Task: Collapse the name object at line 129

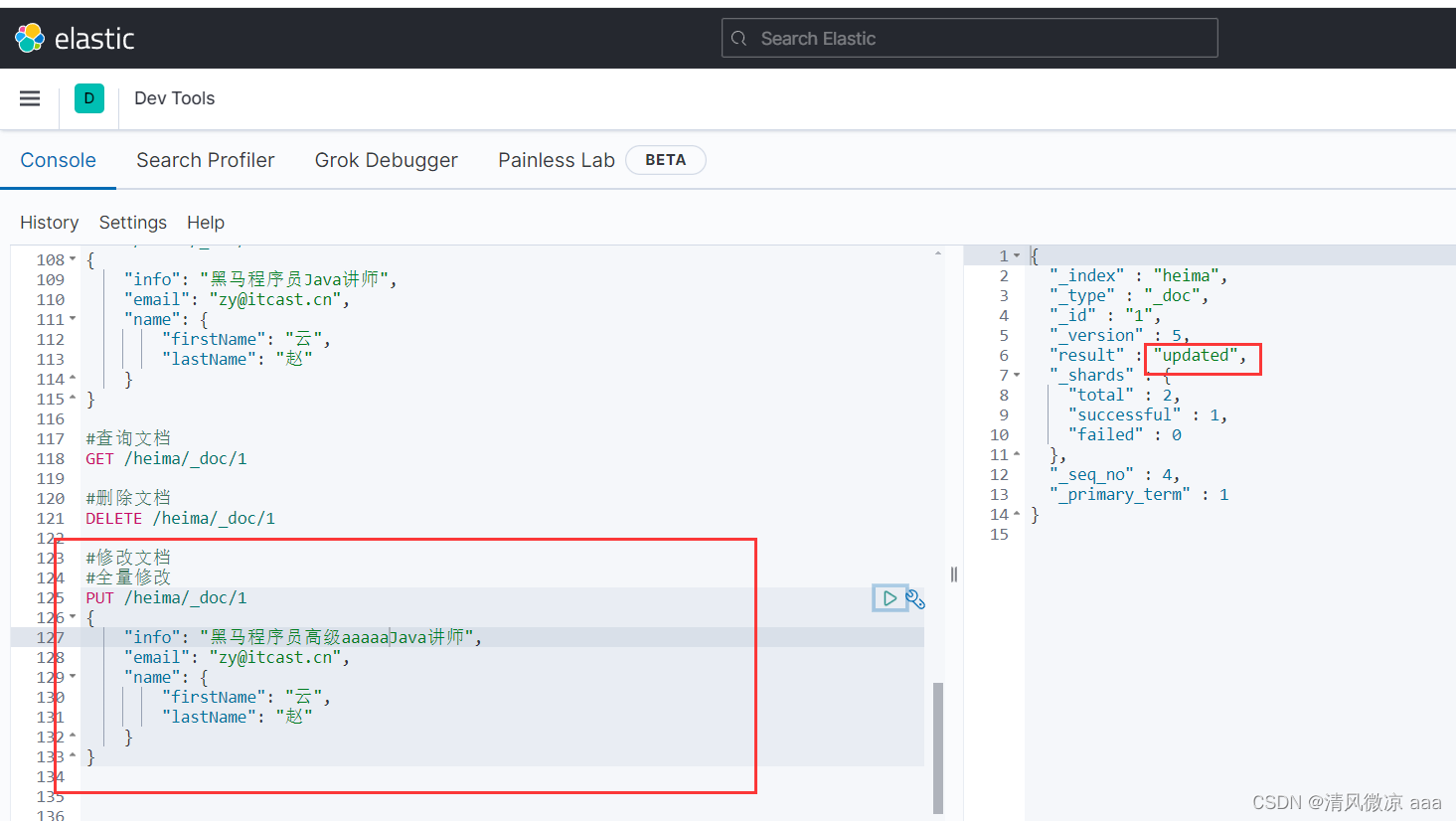Action: pyautogui.click(x=73, y=677)
